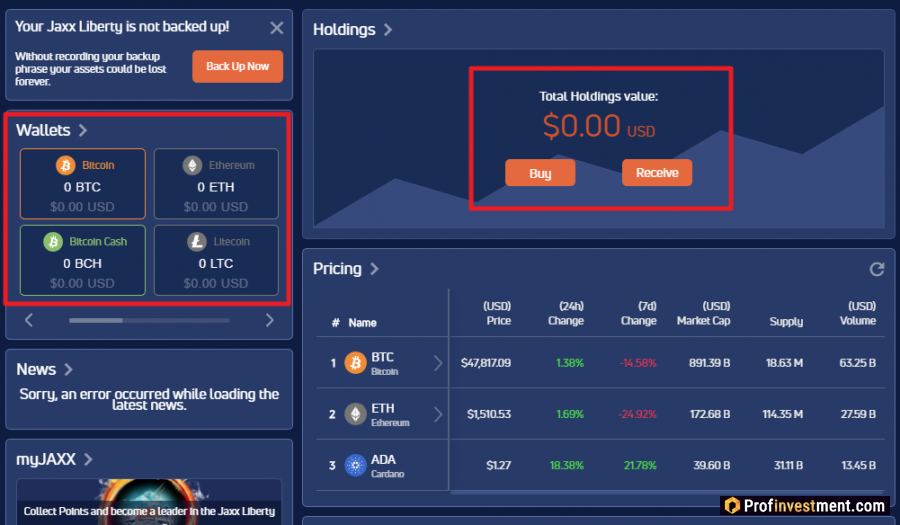Sort pricing by (USD) Price column header
The image size is (900, 525).
[497, 313]
